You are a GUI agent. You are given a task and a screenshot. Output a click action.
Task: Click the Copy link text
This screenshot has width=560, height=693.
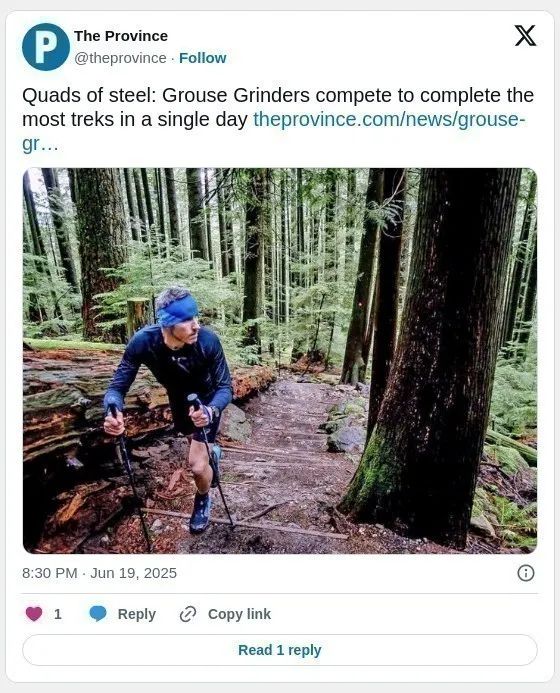point(239,614)
